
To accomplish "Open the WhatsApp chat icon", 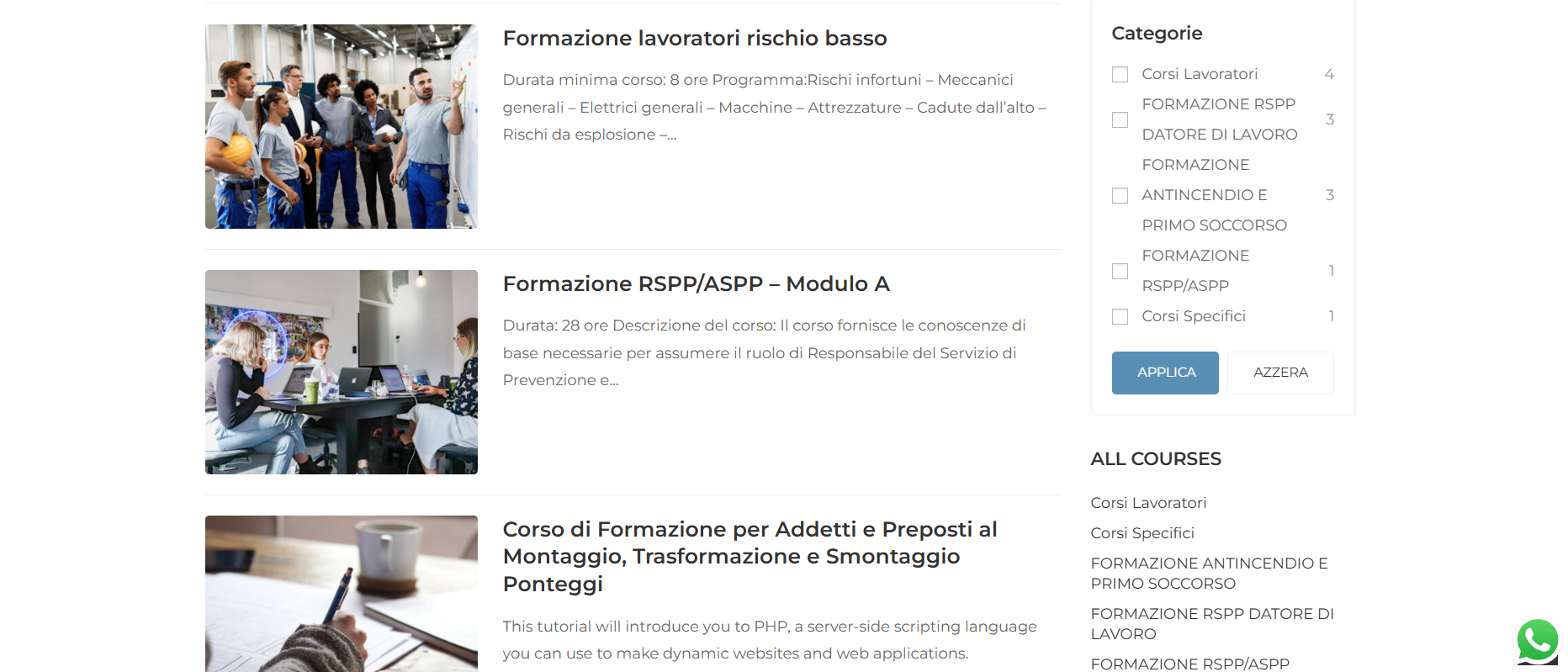I will point(1537,641).
